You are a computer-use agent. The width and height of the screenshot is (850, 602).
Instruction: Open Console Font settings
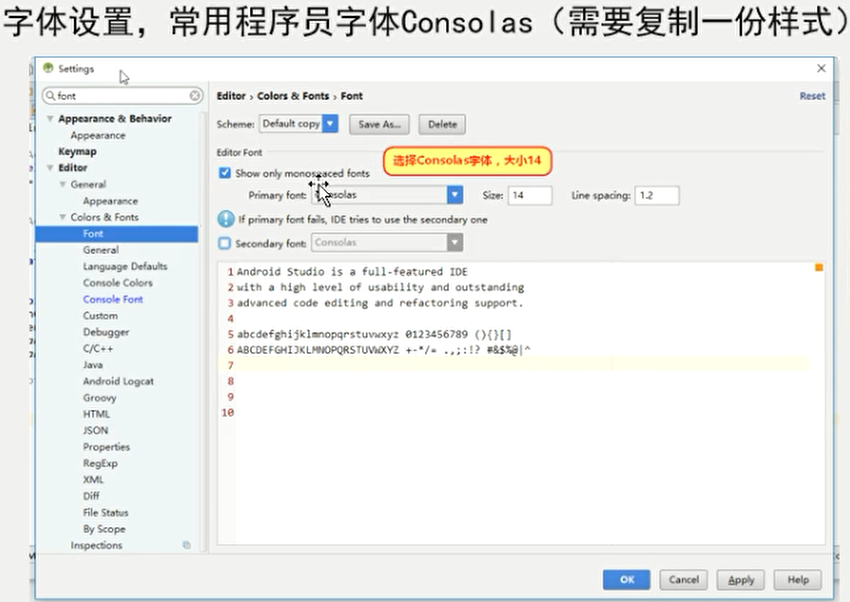click(113, 299)
